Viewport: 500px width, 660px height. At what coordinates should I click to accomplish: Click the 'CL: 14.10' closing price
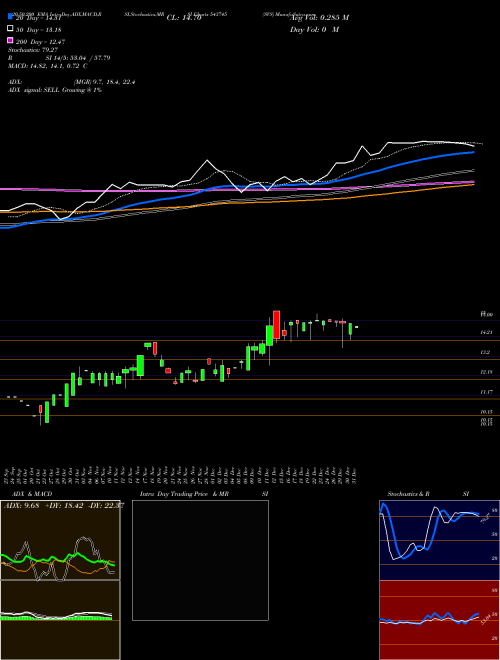coord(184,18)
